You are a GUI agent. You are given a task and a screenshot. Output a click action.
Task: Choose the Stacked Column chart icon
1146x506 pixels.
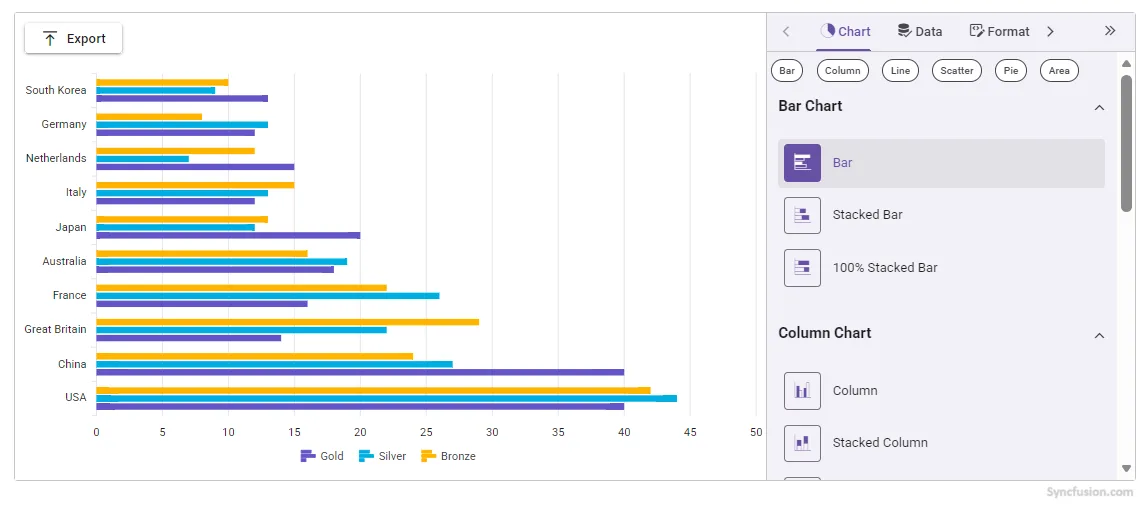tap(802, 443)
